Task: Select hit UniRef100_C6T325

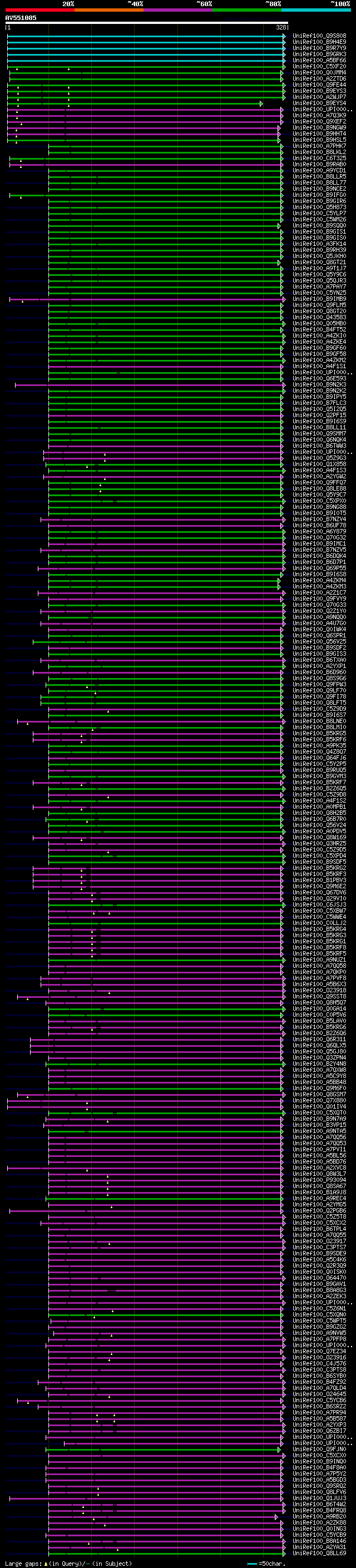Action: coord(319,159)
